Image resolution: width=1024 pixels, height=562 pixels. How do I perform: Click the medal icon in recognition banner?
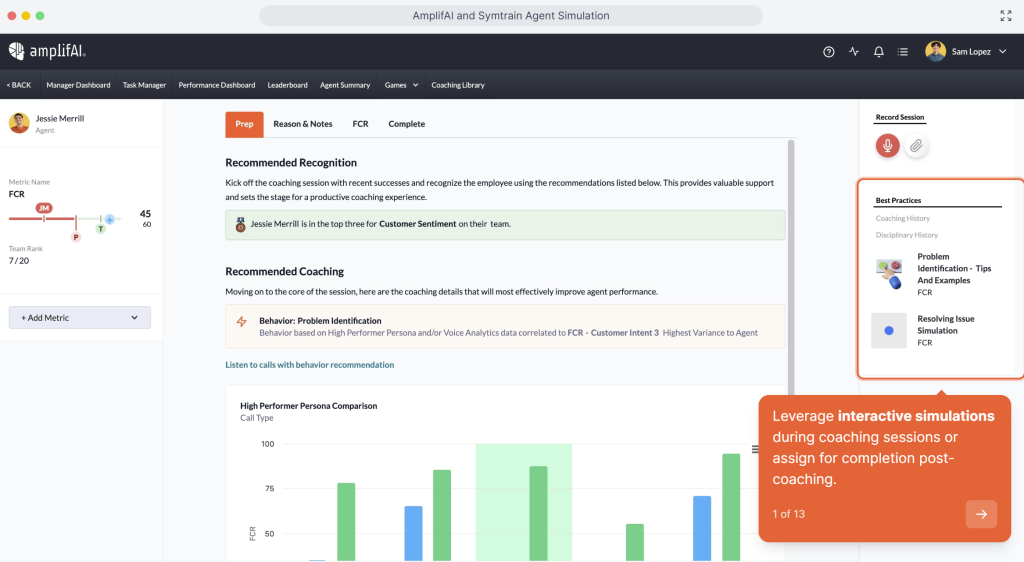point(240,225)
